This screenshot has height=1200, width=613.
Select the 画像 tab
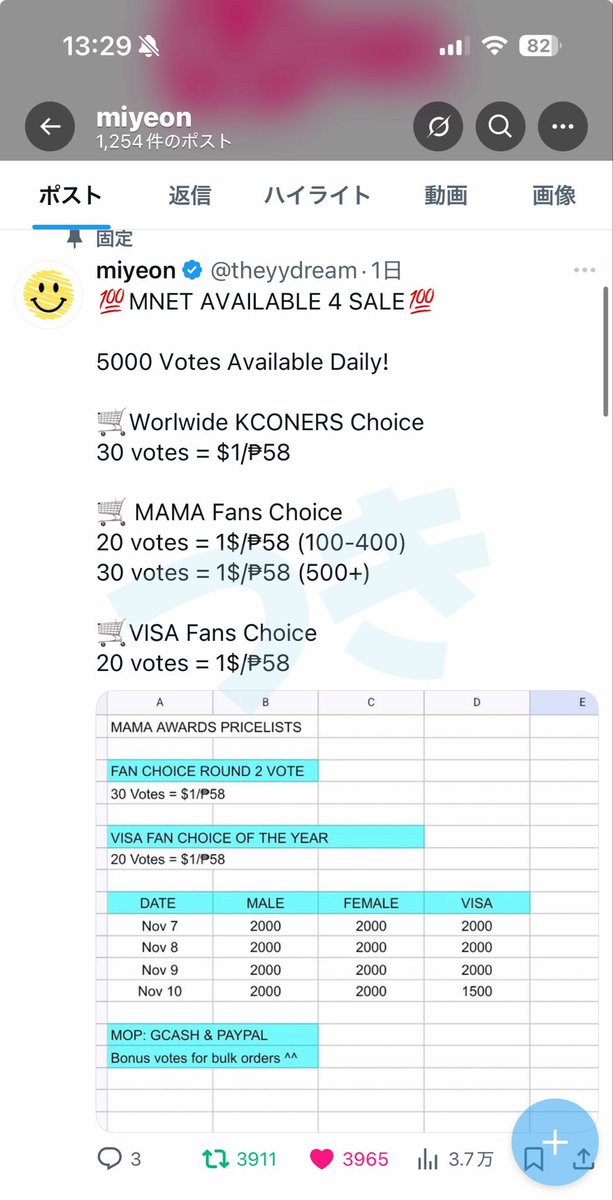tap(554, 195)
